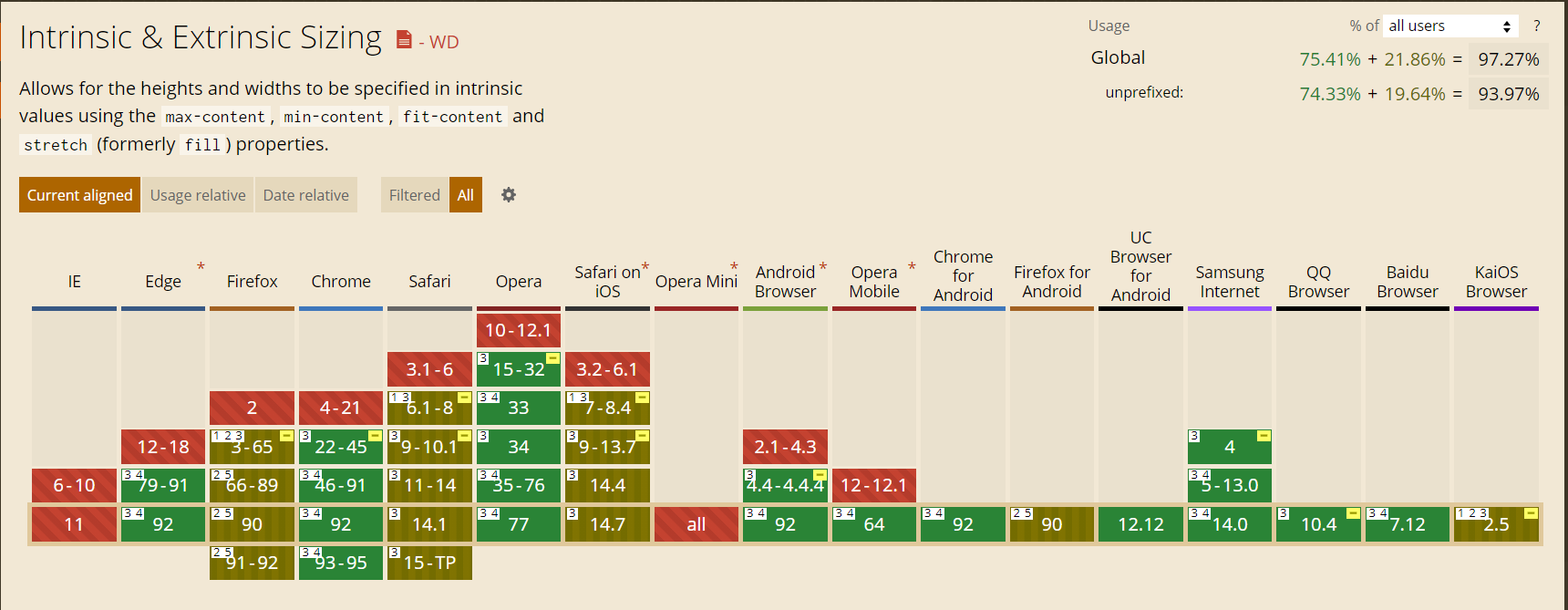The image size is (1568, 610).
Task: Toggle the Date relative view
Action: pos(306,195)
